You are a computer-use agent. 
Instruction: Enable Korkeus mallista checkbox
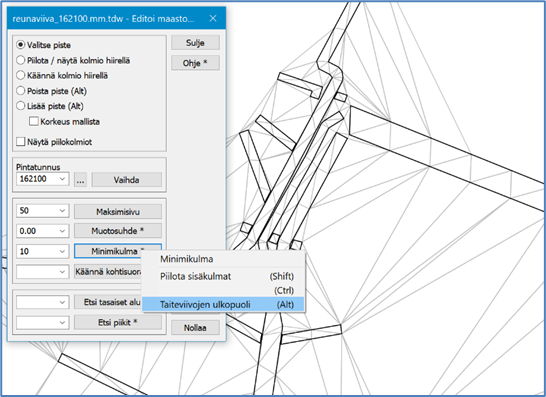[x=34, y=121]
